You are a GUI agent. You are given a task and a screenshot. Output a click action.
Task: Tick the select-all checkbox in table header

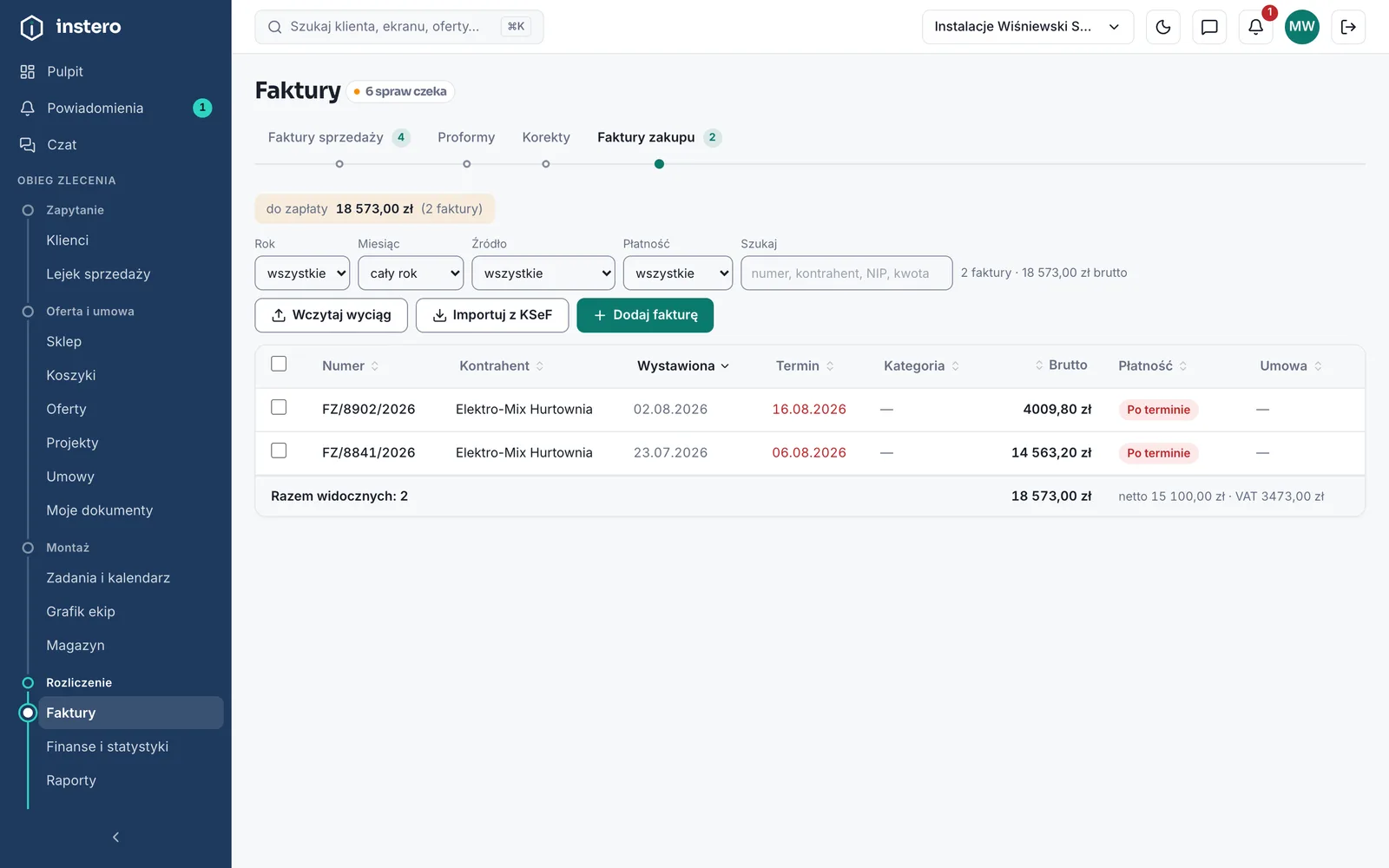[279, 364]
